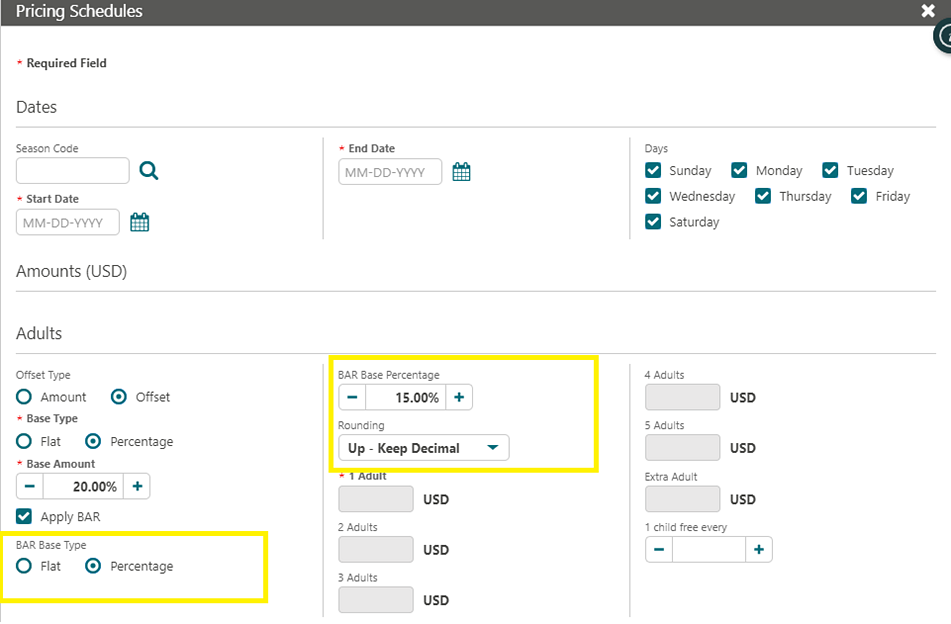Increase BAR Base Percentage with plus control

click(459, 396)
